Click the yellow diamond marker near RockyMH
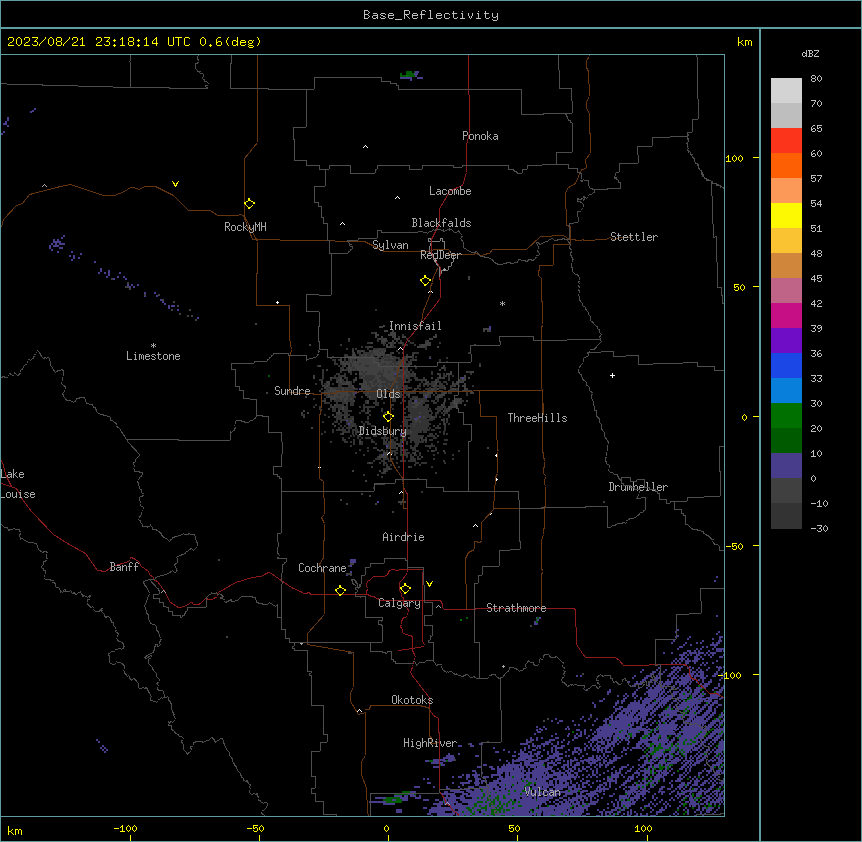Viewport: 862px width, 842px height. [249, 204]
